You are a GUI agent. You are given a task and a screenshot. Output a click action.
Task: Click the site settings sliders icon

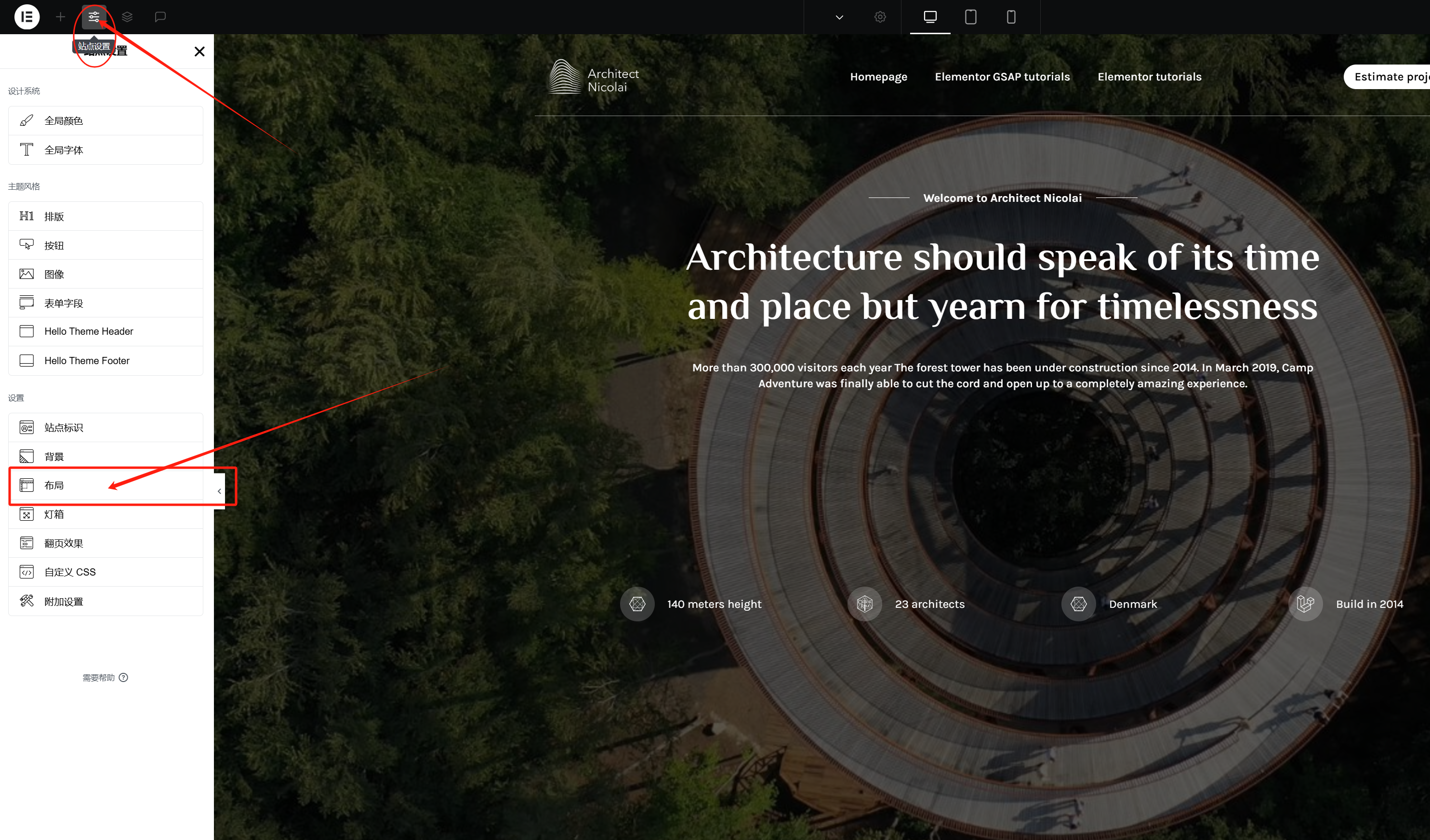coord(93,17)
